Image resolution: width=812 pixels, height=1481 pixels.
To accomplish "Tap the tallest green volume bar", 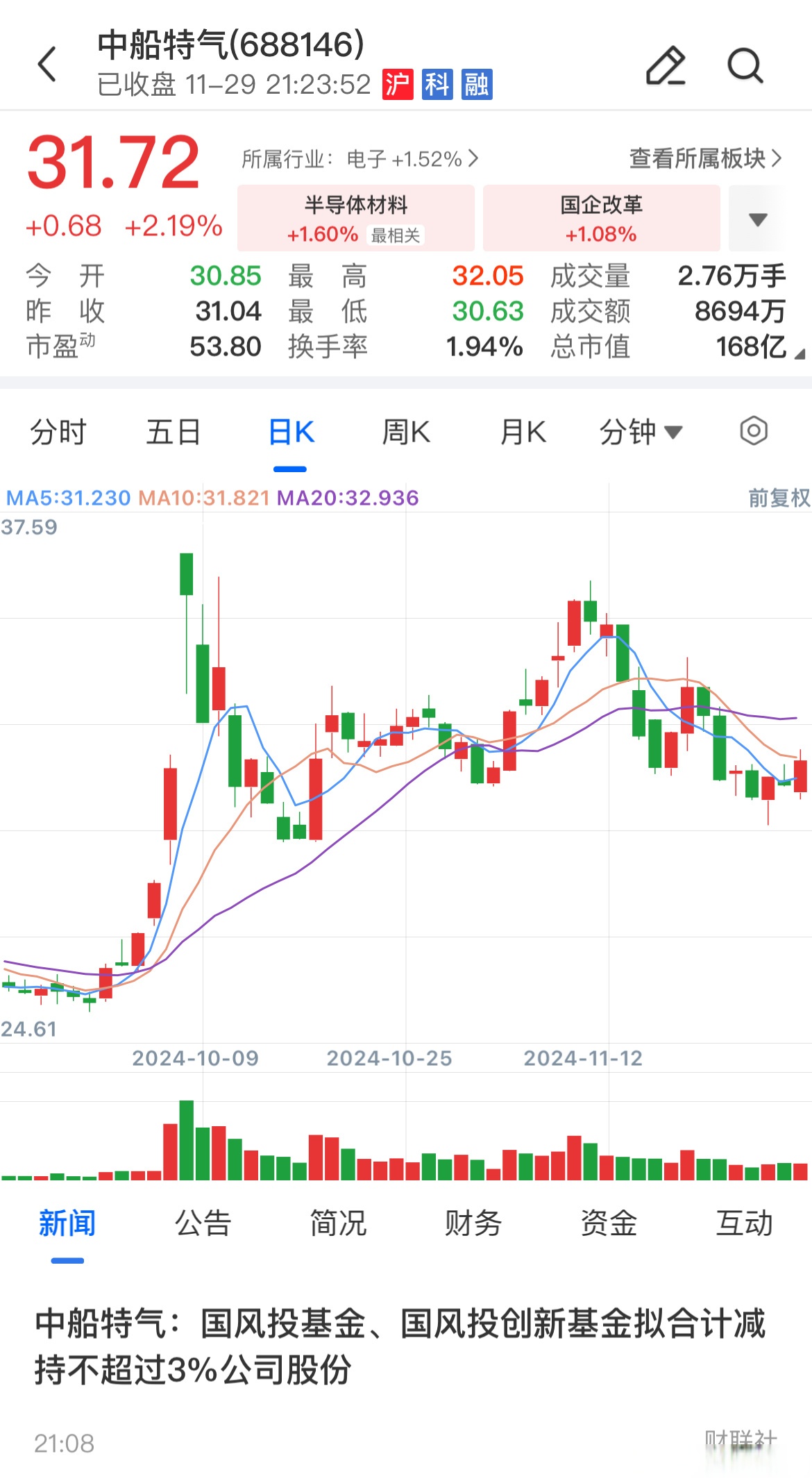I will 186,1140.
